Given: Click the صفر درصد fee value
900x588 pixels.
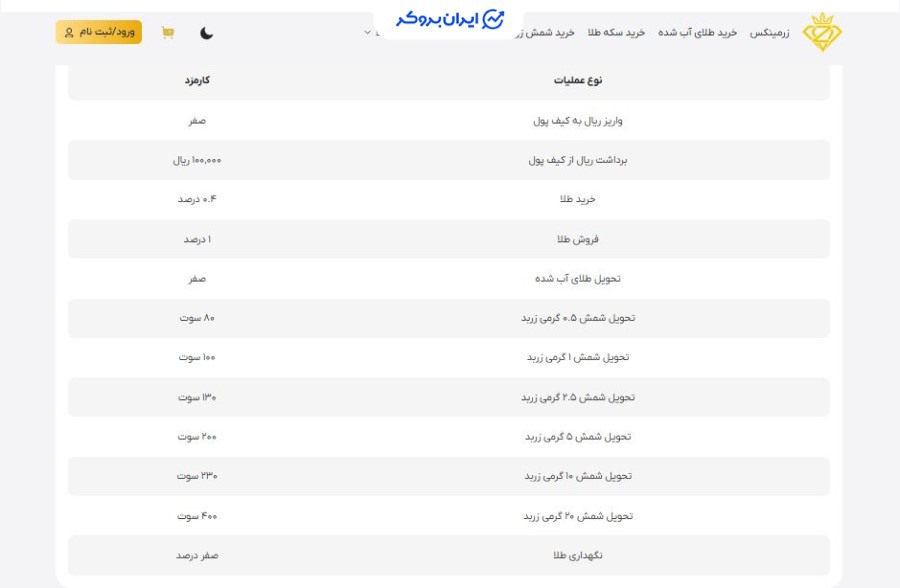Looking at the screenshot, I should (197, 556).
